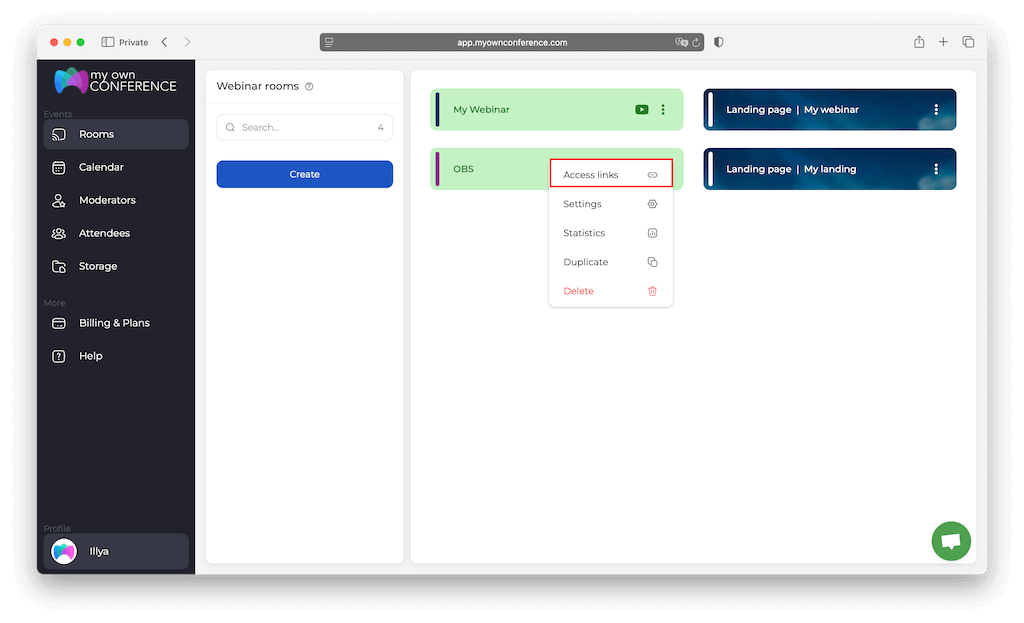Viewport: 1024px width, 623px height.
Task: Open the Help page
Action: pyautogui.click(x=116, y=356)
